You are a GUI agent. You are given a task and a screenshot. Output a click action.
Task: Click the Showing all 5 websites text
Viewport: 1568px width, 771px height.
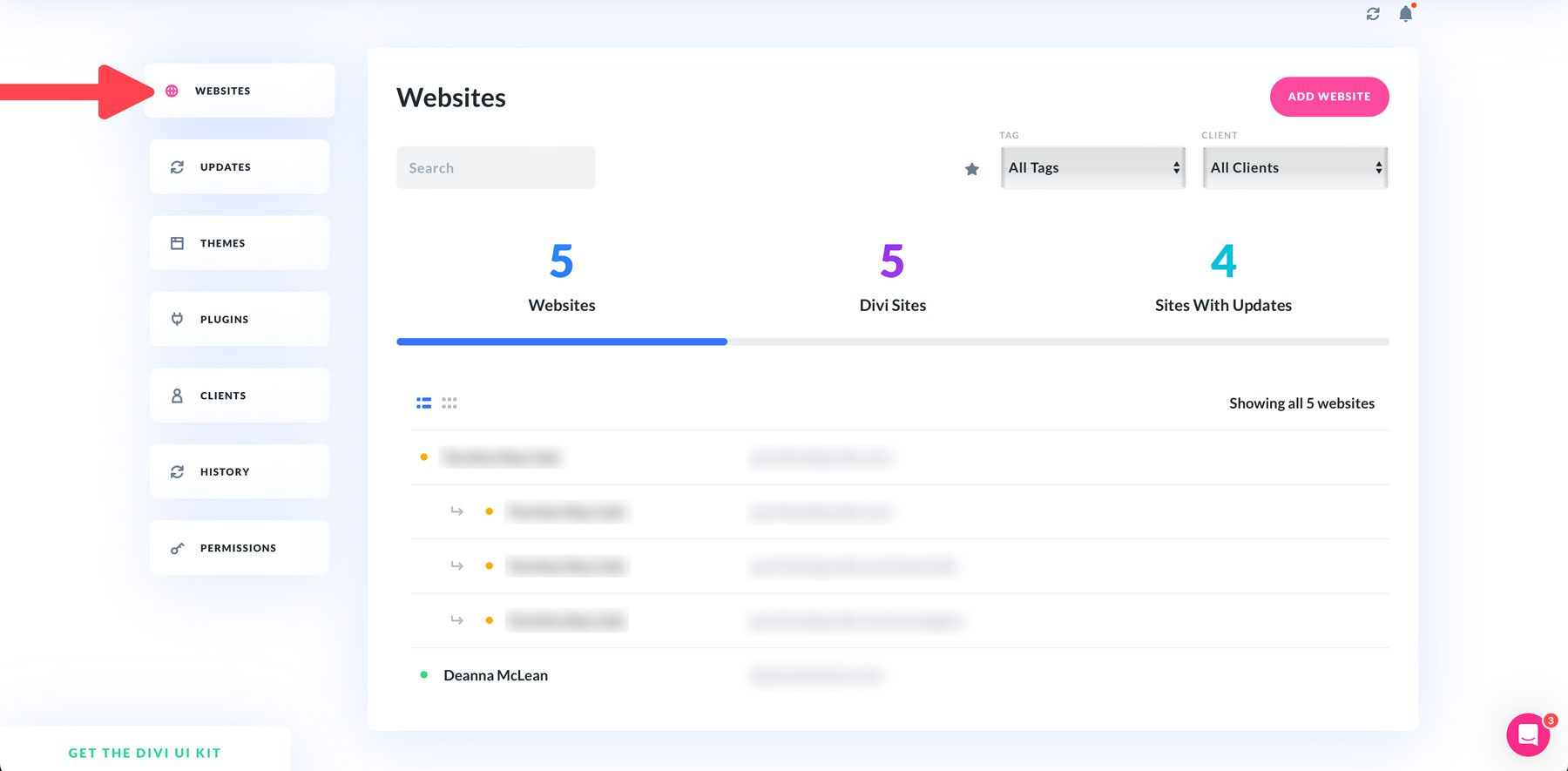click(x=1301, y=403)
